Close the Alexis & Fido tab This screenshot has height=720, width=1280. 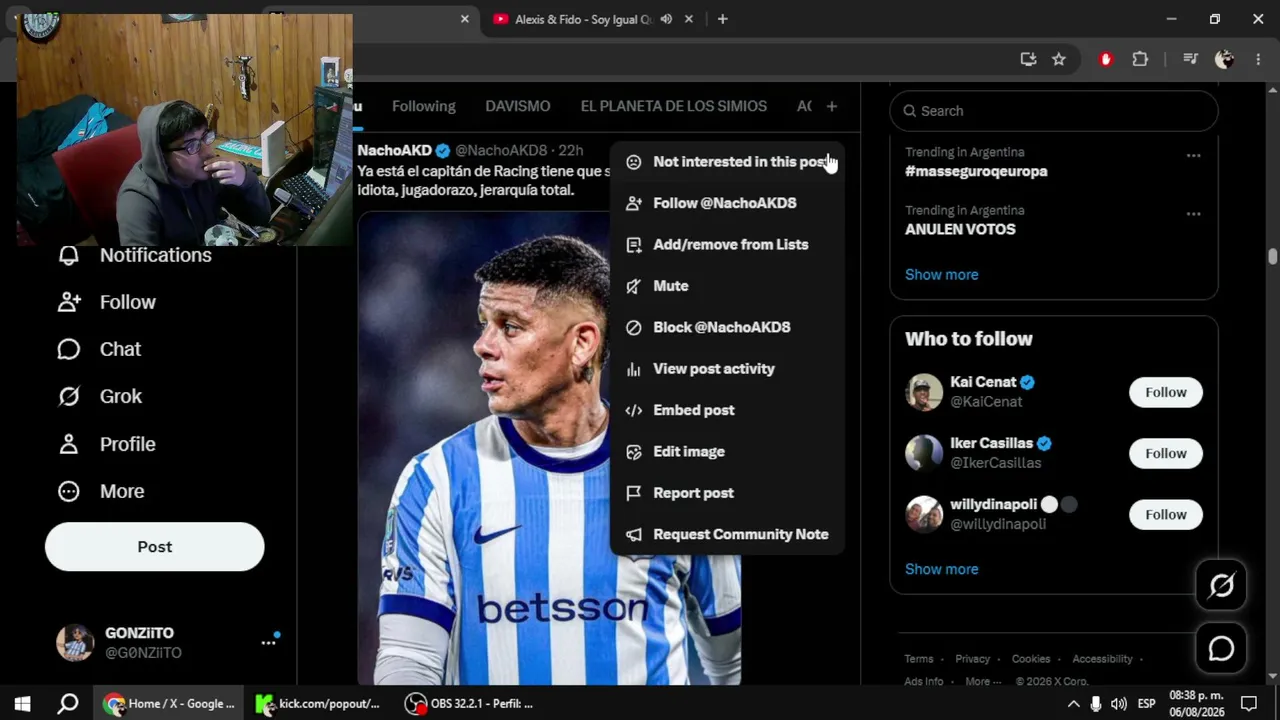coord(688,19)
